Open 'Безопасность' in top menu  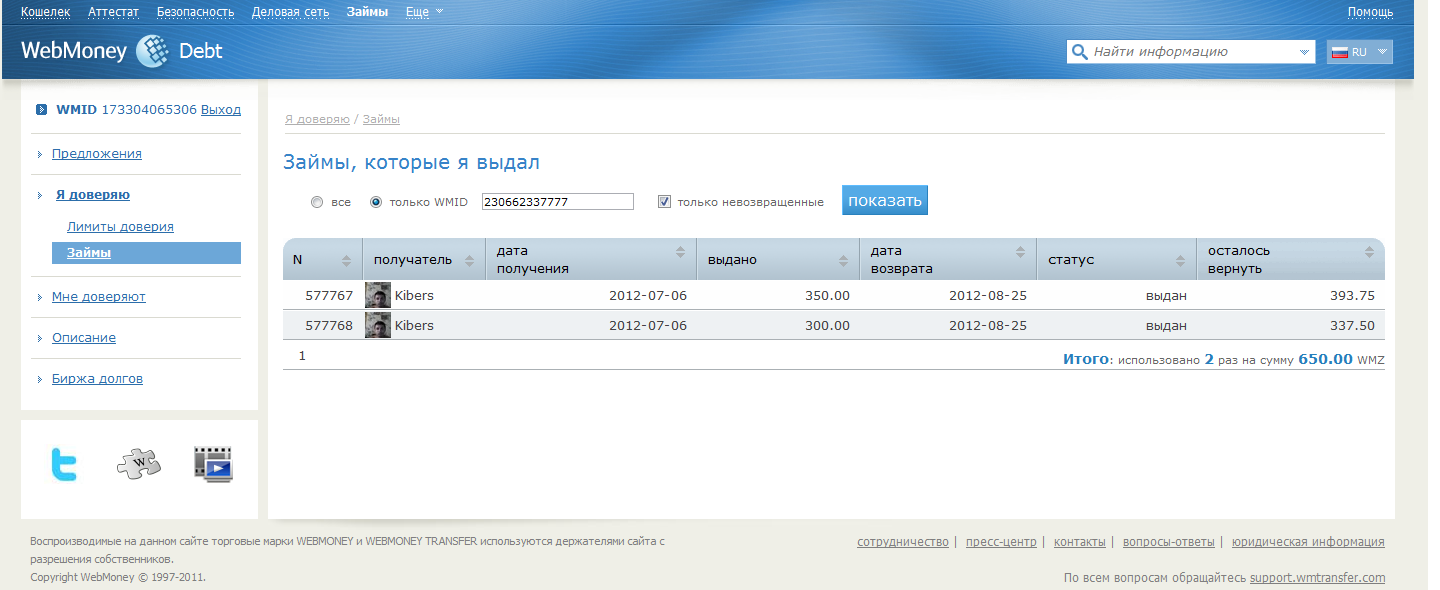(x=195, y=12)
